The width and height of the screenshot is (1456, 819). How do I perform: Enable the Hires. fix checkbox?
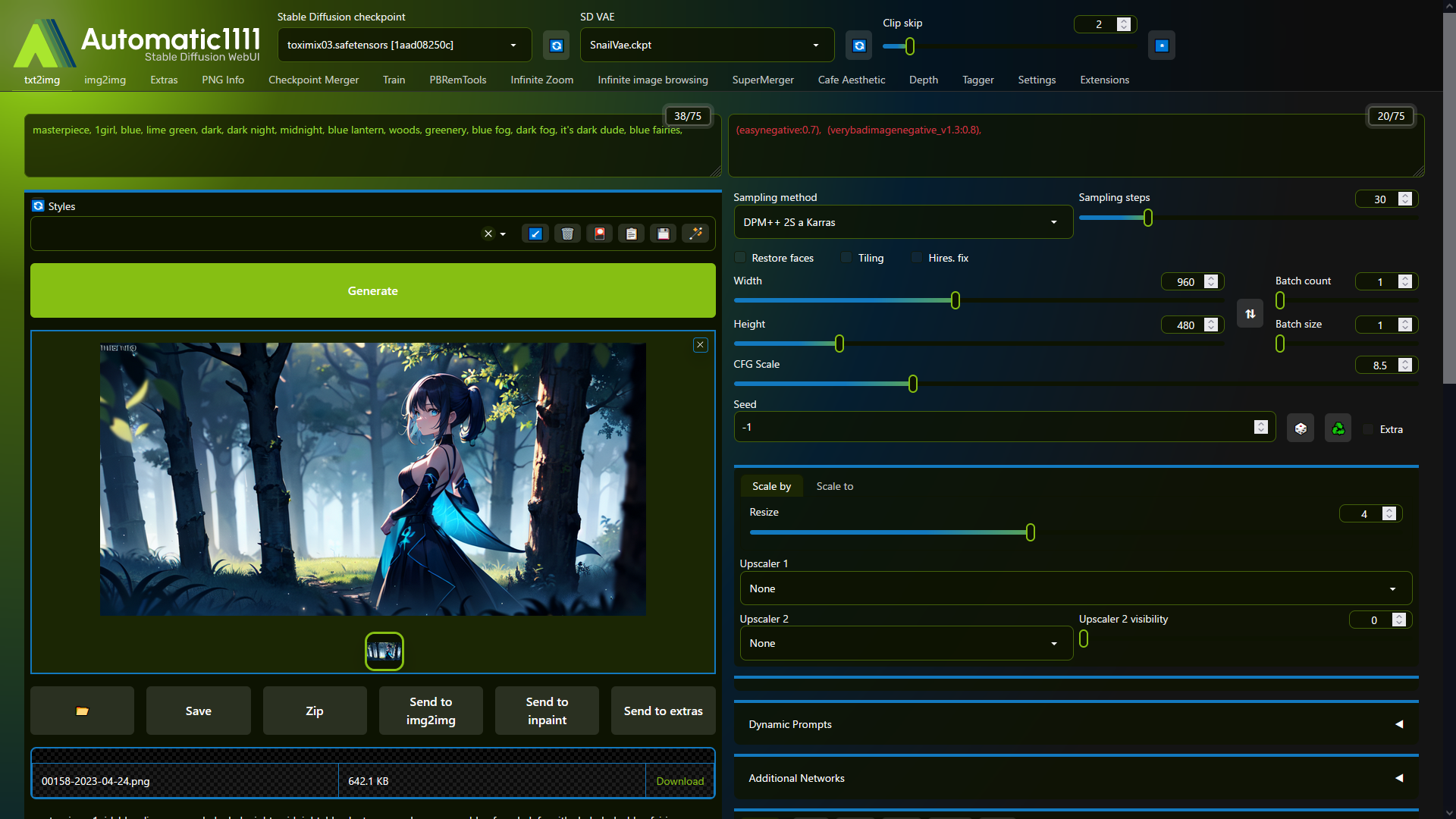point(916,258)
